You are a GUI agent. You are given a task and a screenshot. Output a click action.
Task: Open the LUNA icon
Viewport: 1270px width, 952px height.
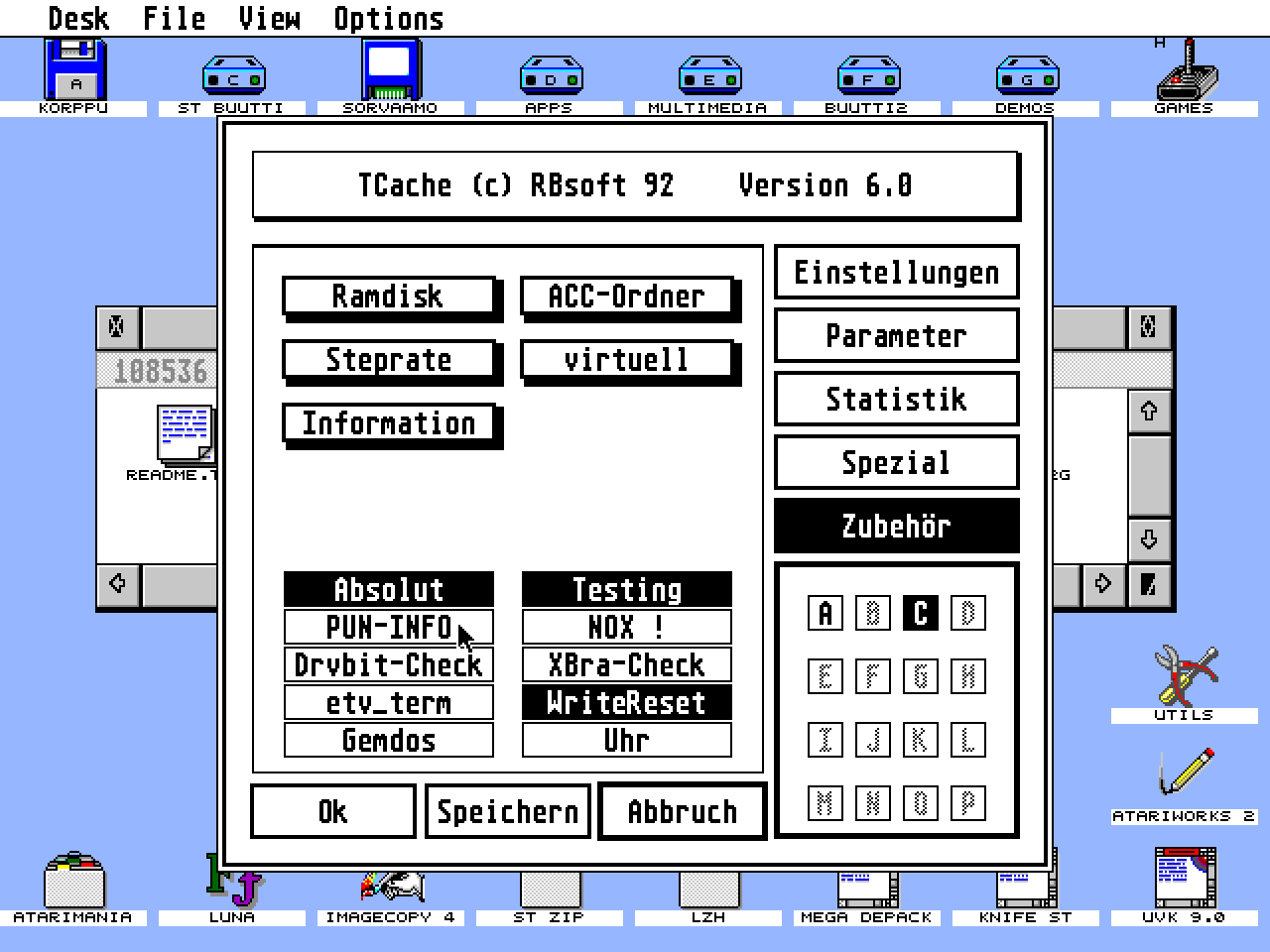233,883
